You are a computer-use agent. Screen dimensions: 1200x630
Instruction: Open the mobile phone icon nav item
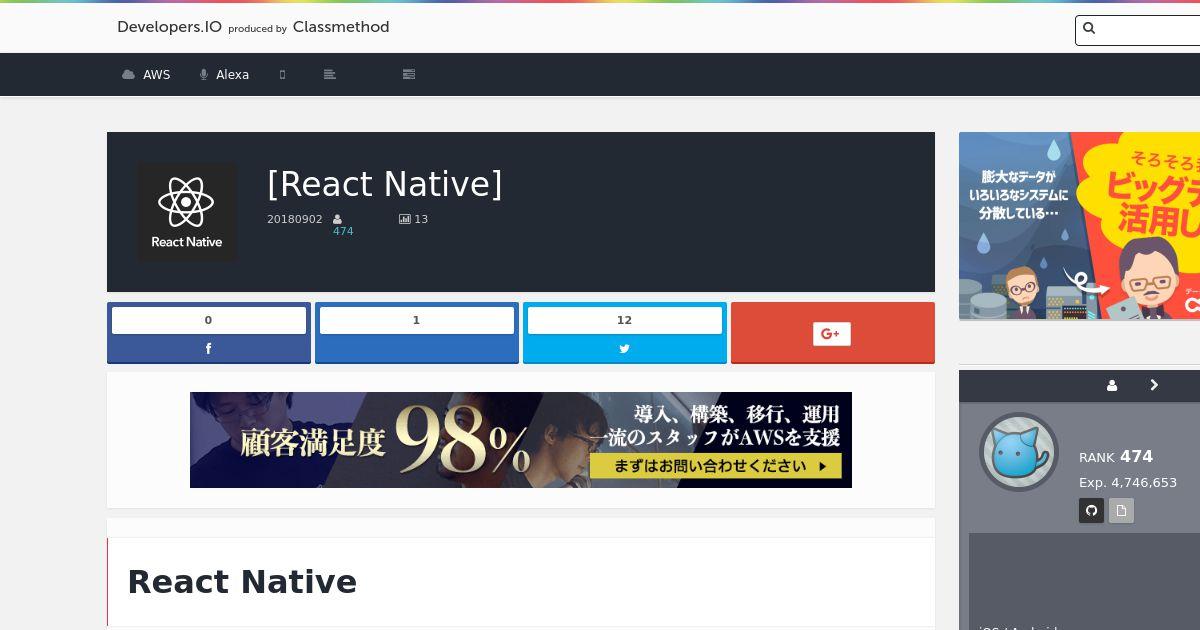pos(282,74)
